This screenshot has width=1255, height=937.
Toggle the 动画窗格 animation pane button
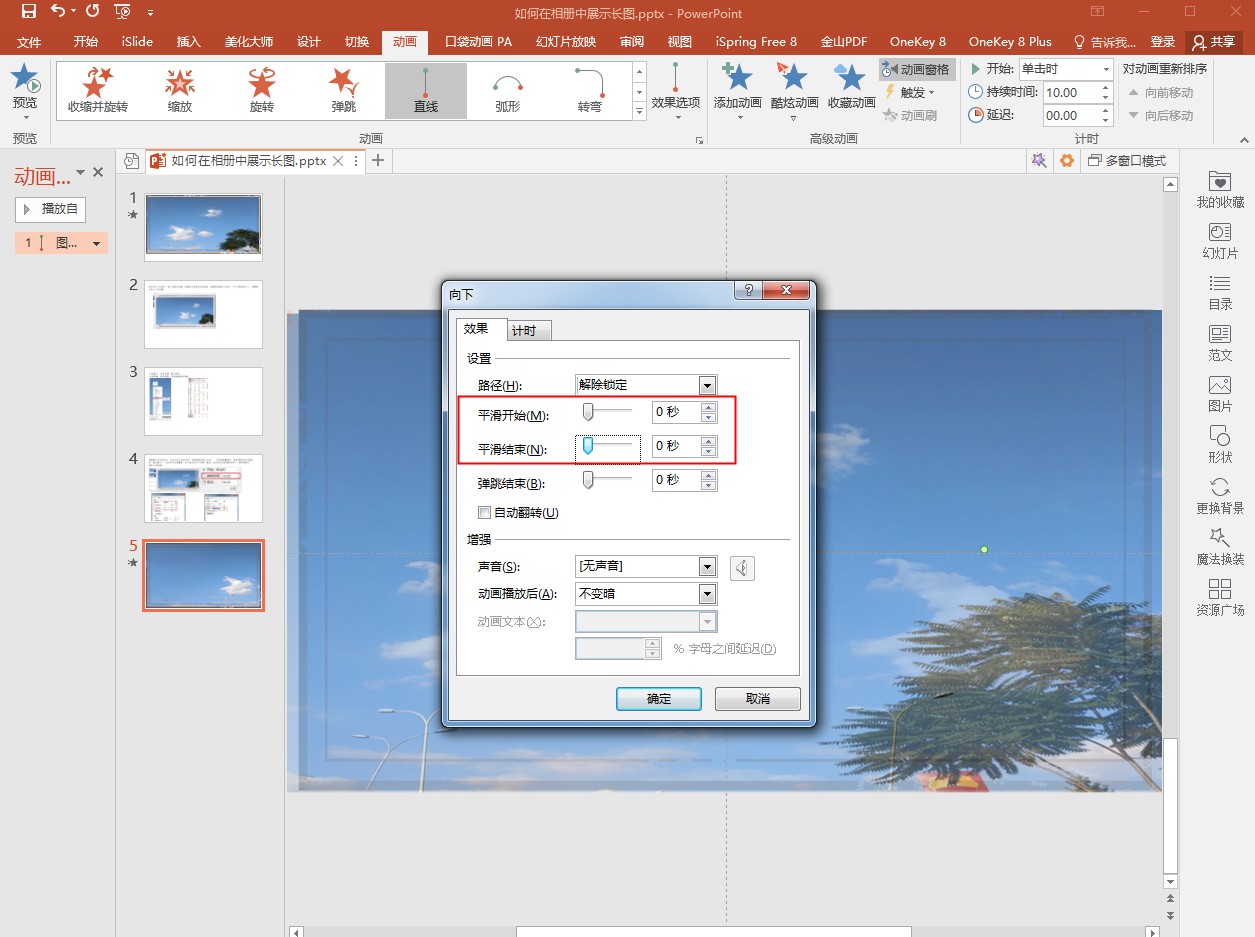[917, 70]
